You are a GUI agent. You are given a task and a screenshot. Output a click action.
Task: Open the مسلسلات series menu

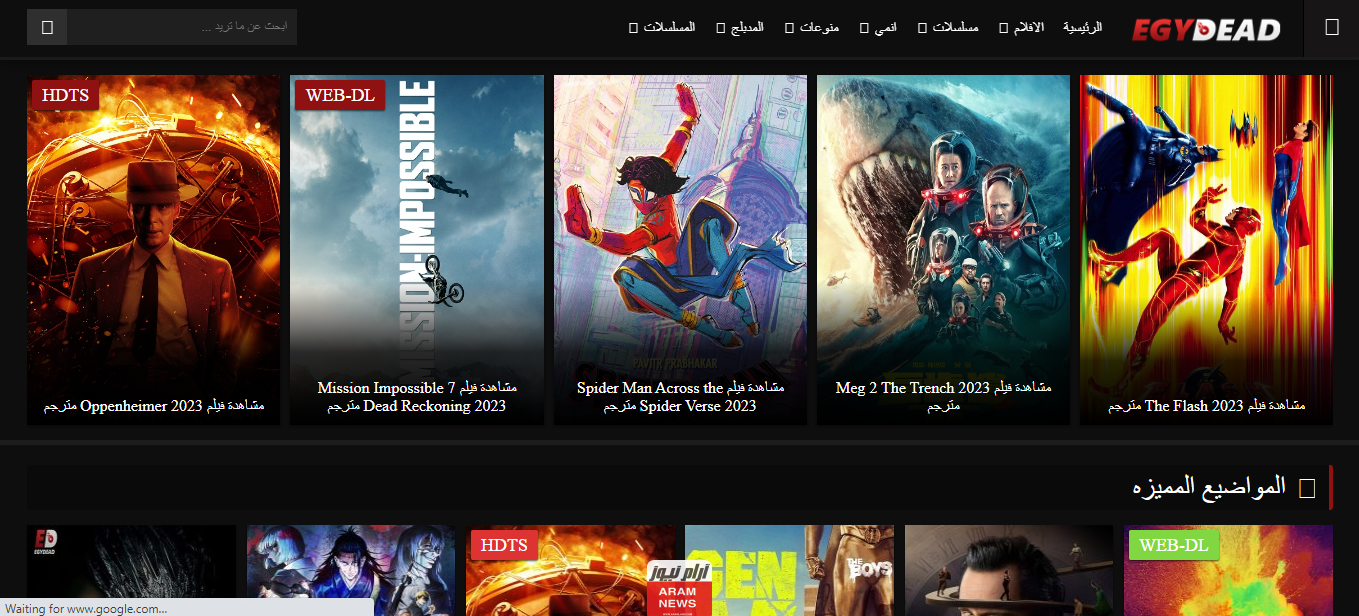pyautogui.click(x=955, y=27)
